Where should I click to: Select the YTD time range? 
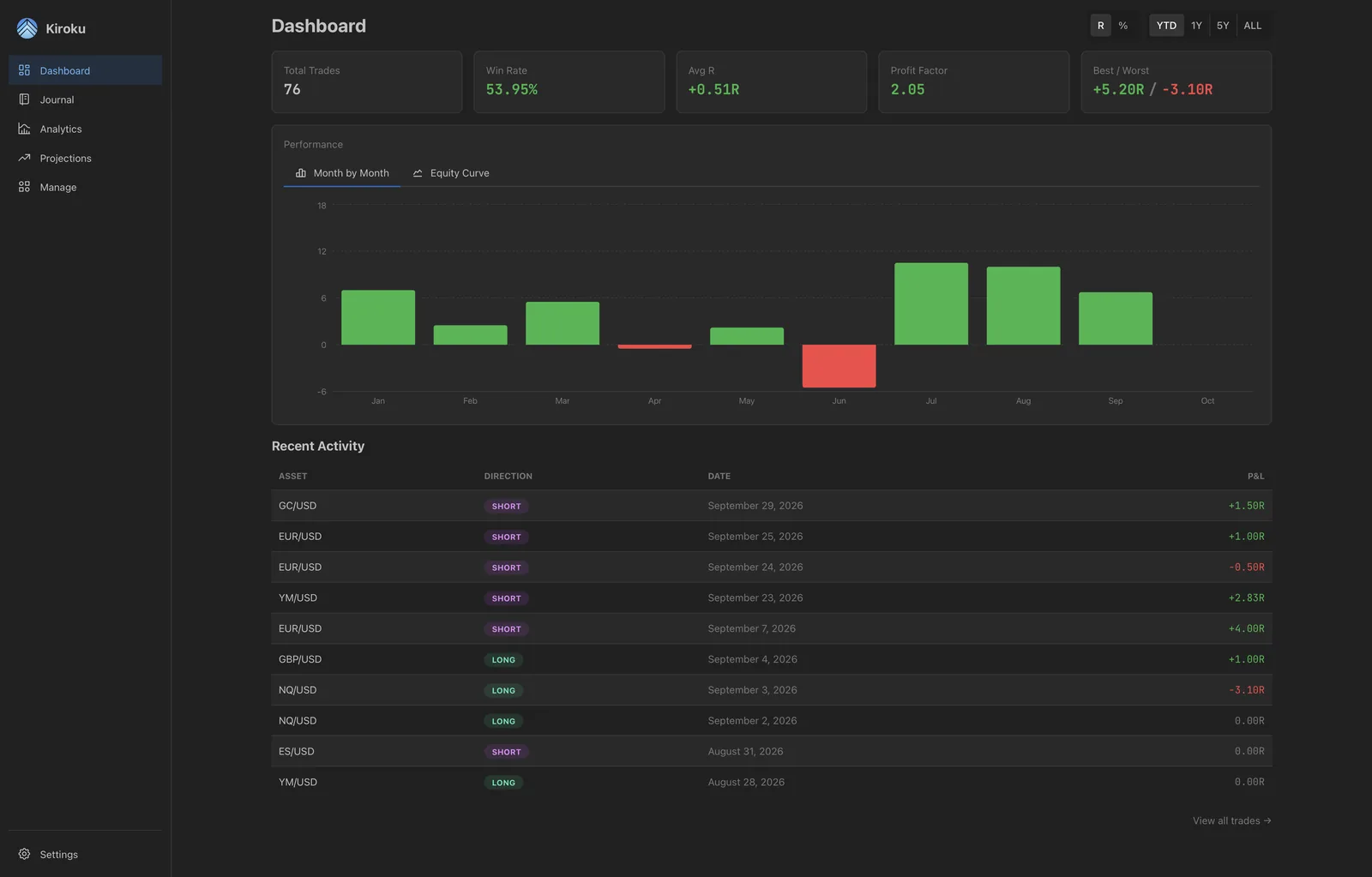[x=1166, y=26]
